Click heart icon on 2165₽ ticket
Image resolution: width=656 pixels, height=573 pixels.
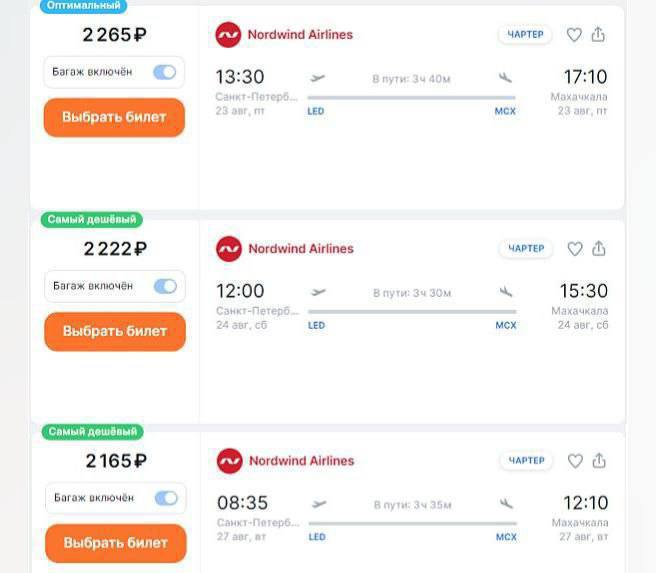coord(575,461)
